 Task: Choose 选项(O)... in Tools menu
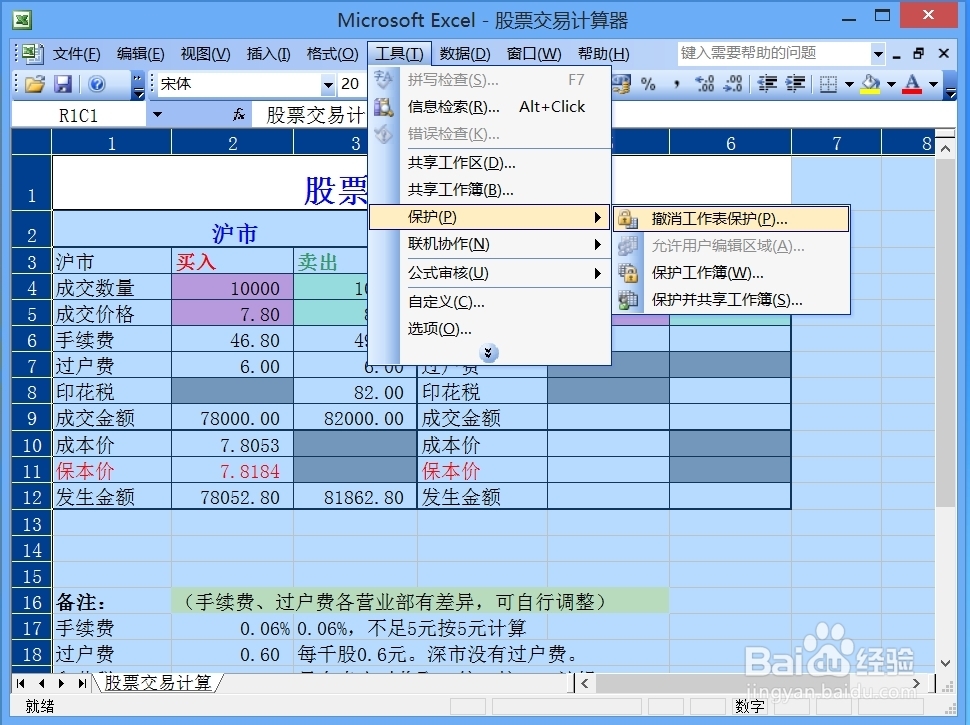point(490,328)
